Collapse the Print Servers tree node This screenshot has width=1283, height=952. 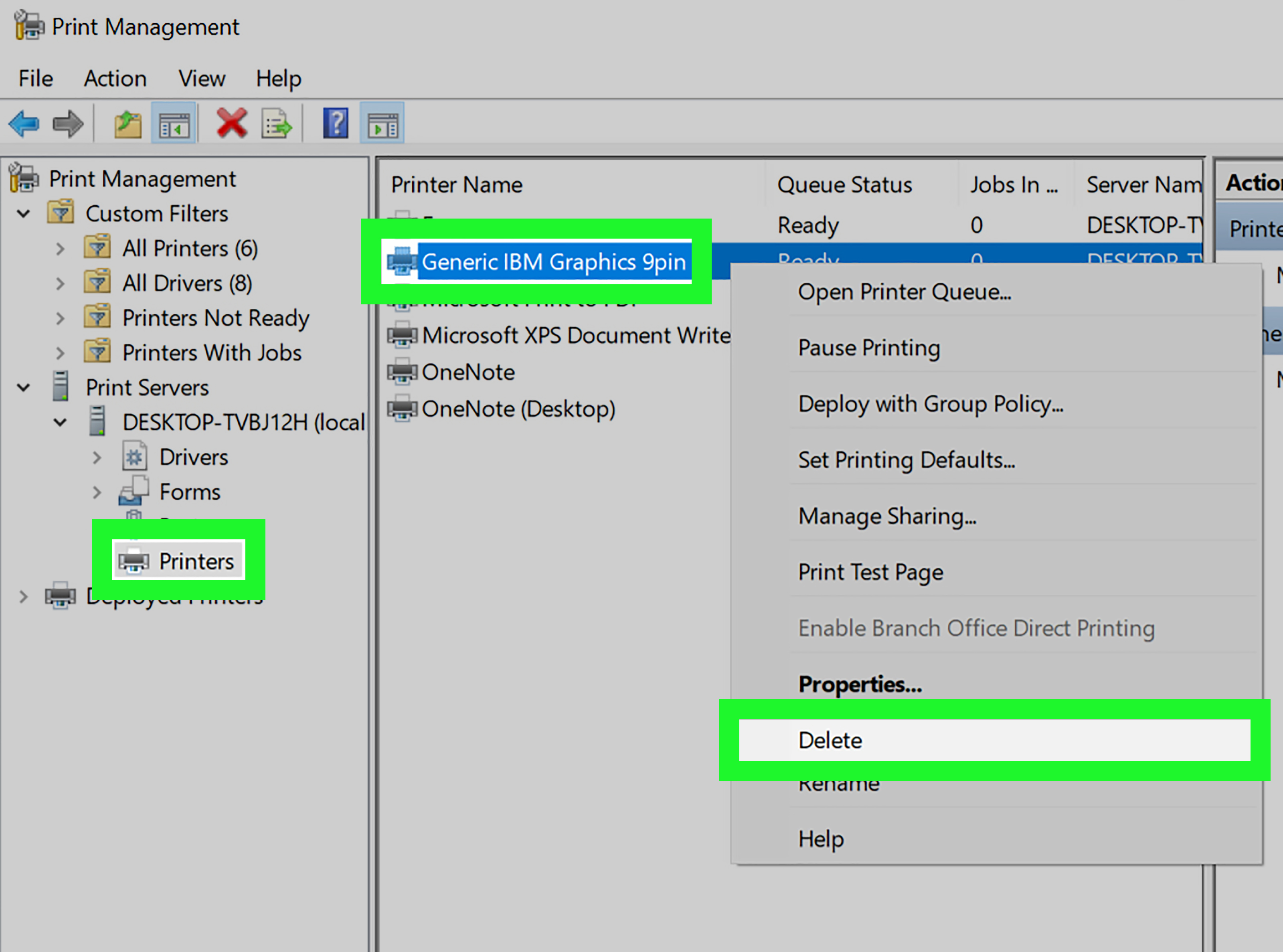tap(24, 388)
